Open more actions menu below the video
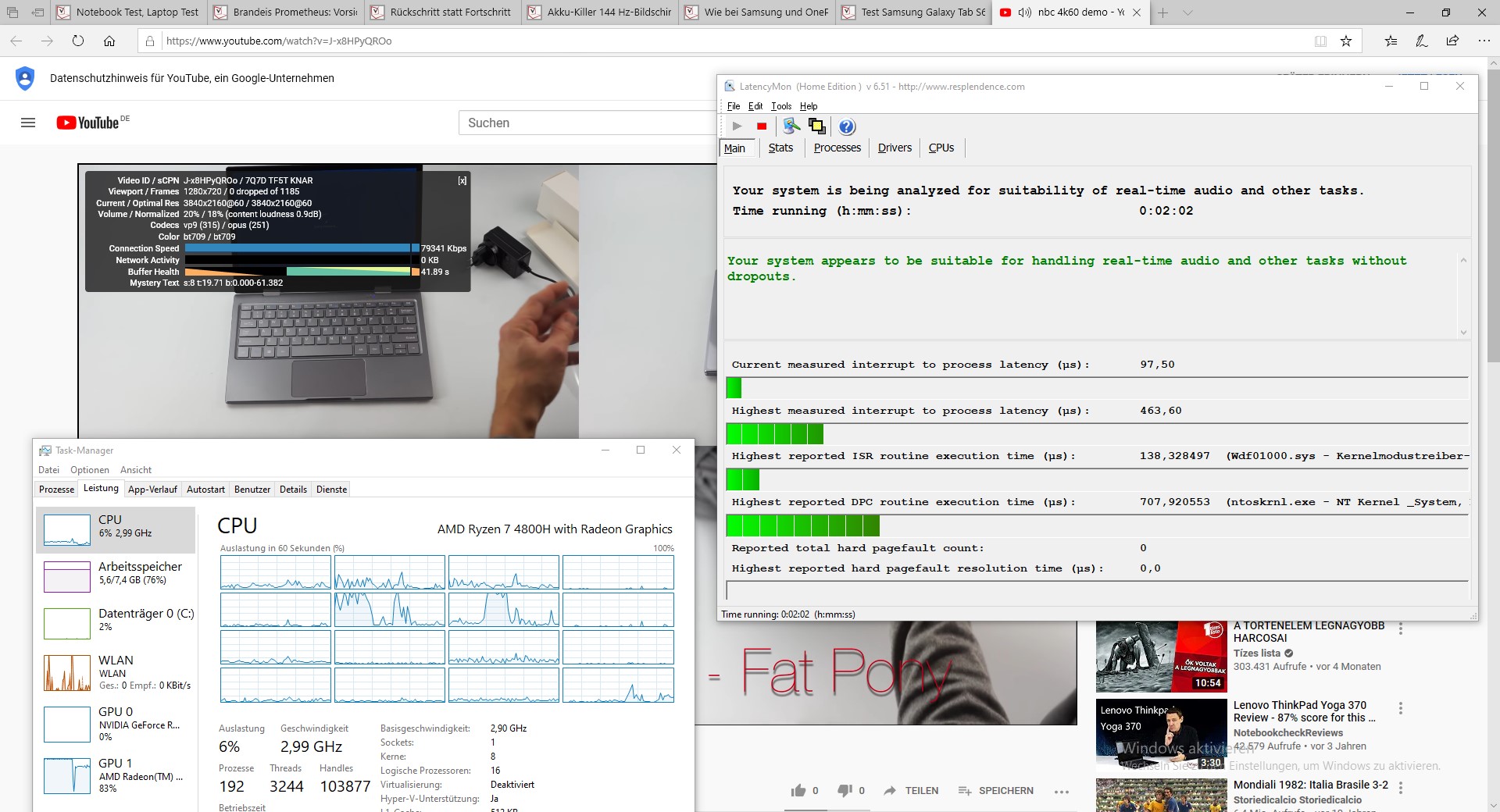This screenshot has width=1500, height=812. [1061, 791]
